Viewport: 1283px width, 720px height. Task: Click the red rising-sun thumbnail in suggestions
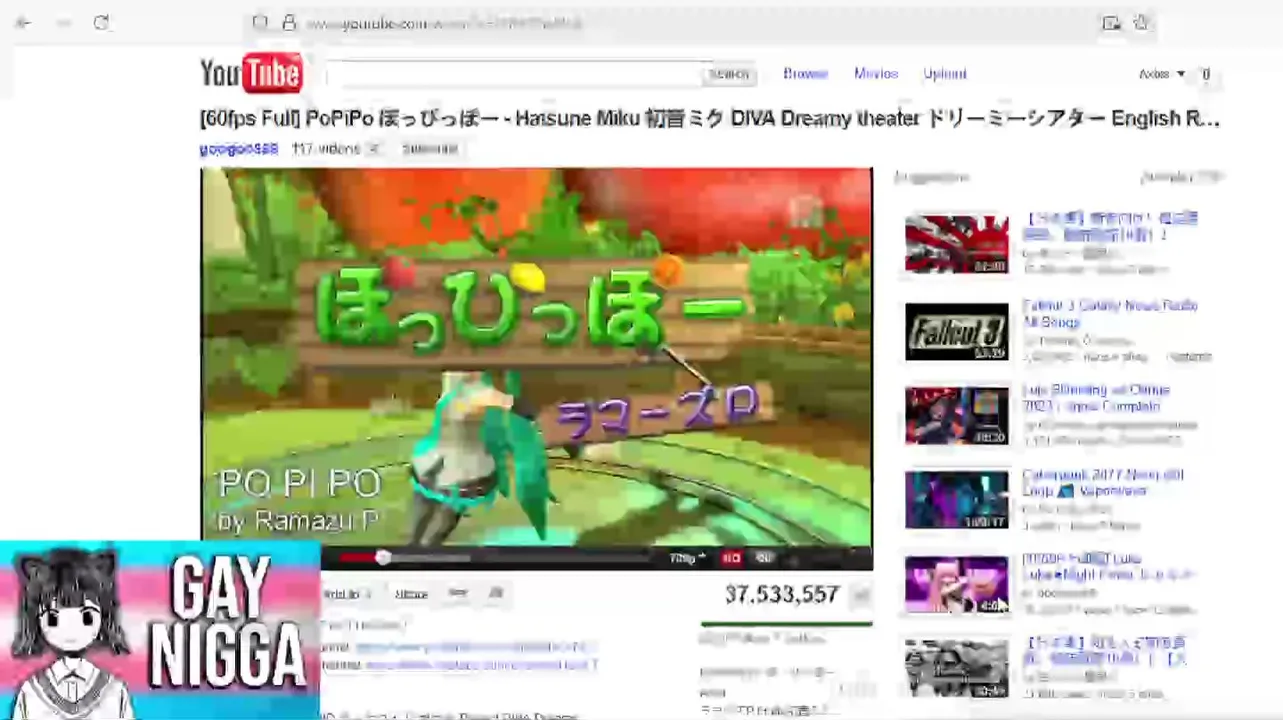[957, 244]
